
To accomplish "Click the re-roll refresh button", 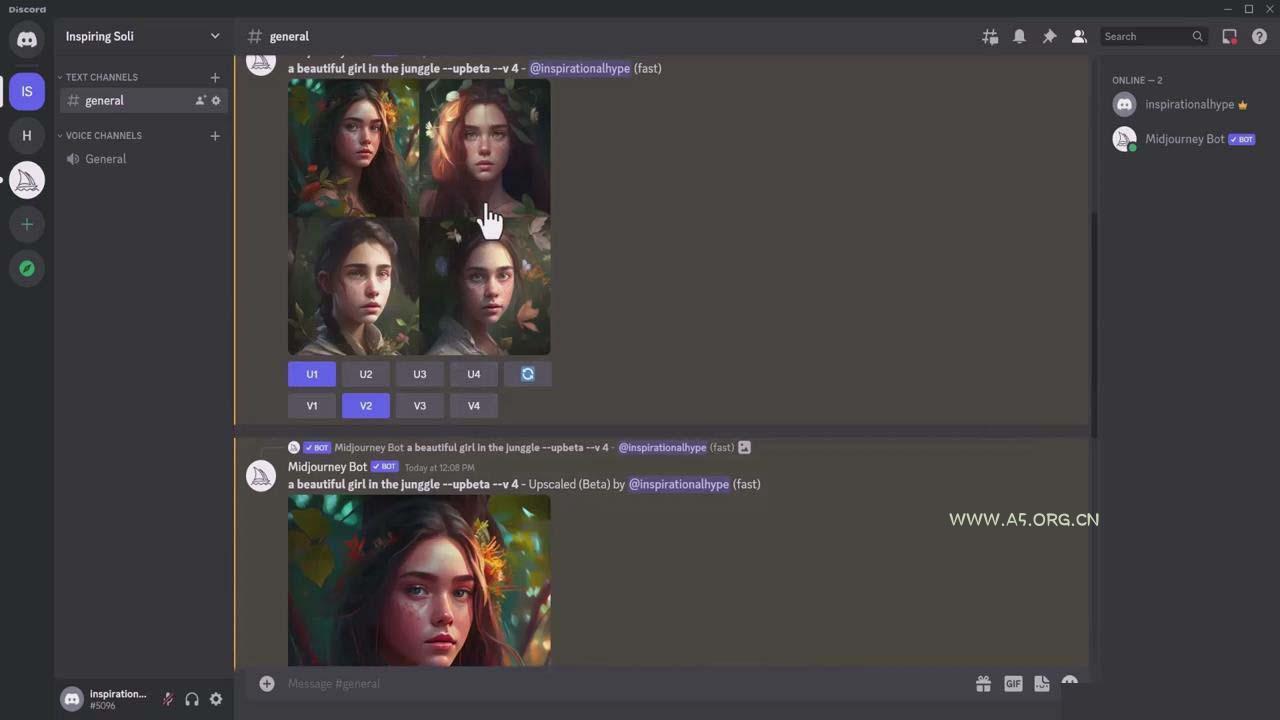I will click(527, 374).
